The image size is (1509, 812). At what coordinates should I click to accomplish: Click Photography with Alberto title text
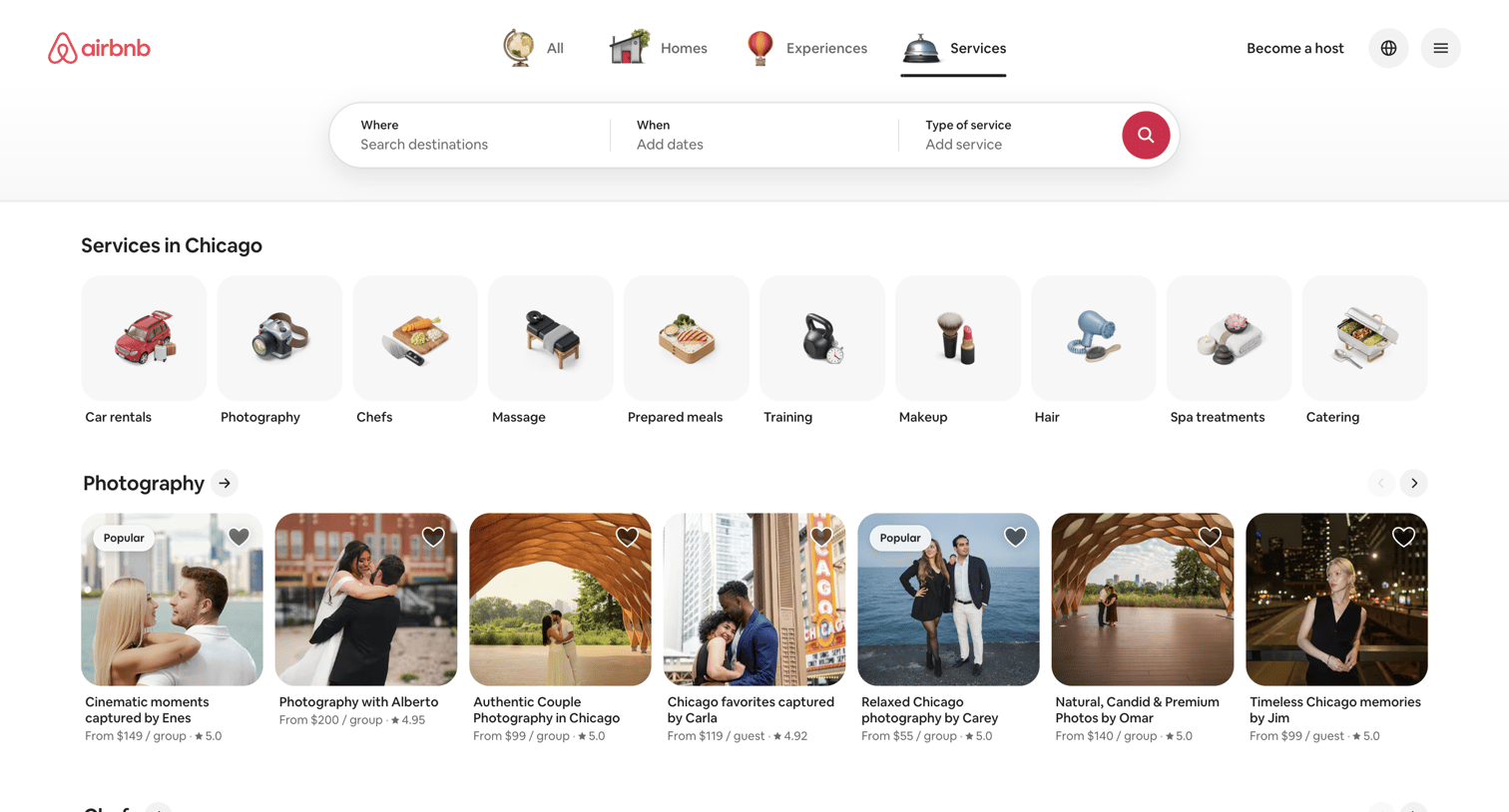[x=358, y=702]
